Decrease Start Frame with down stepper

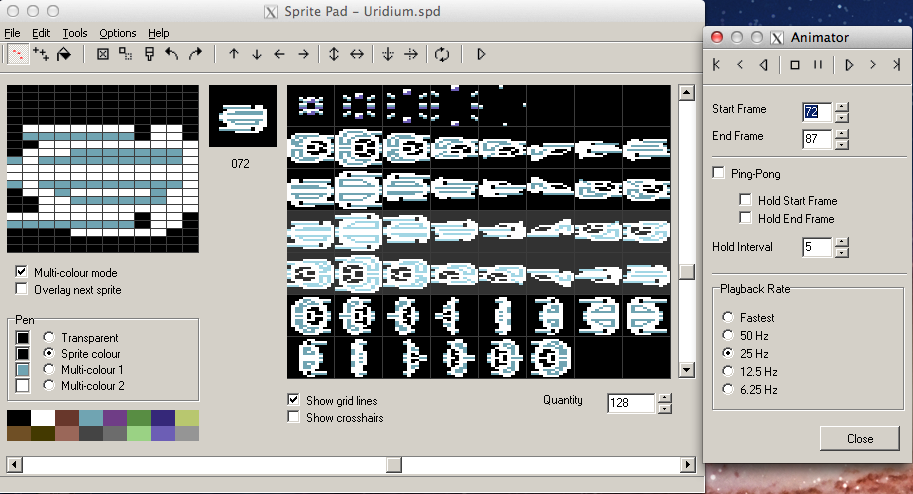pyautogui.click(x=841, y=117)
